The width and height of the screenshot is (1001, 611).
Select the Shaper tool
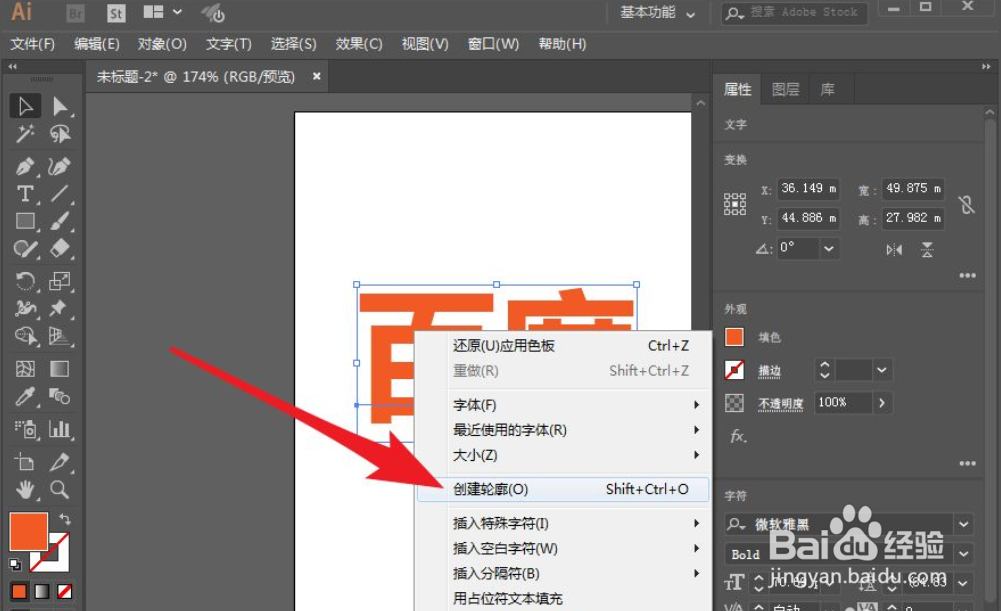(x=26, y=248)
